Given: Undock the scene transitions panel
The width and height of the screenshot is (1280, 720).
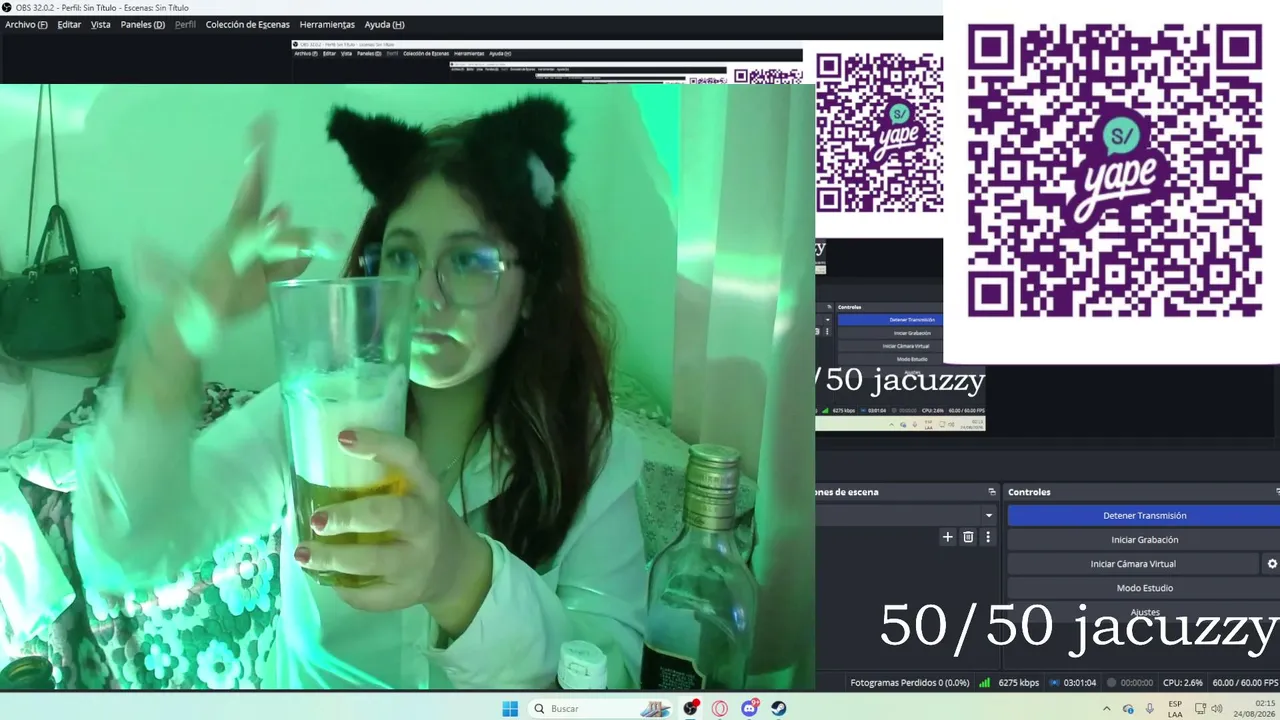Looking at the screenshot, I should 992,492.
